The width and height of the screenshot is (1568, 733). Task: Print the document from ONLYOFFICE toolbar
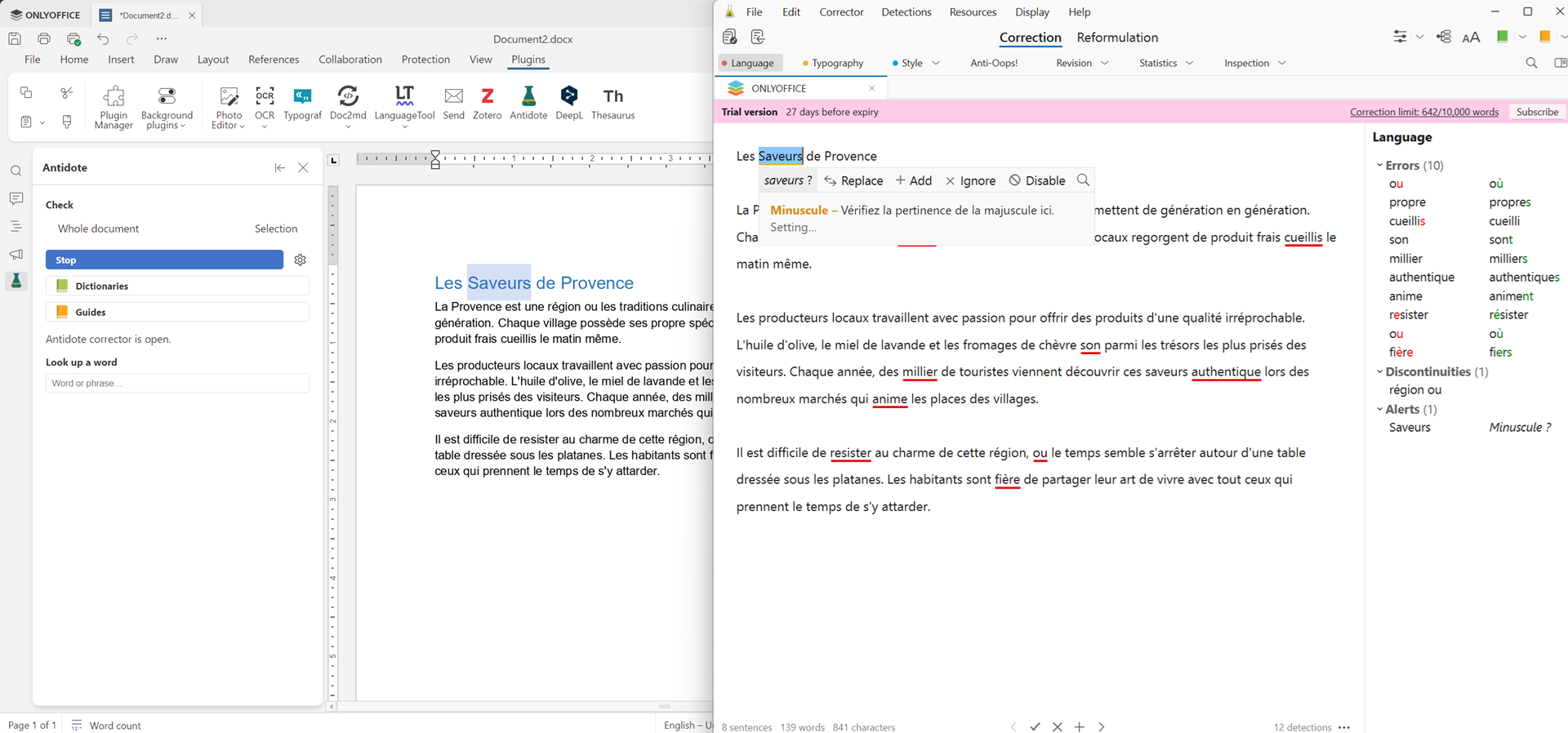[x=44, y=38]
